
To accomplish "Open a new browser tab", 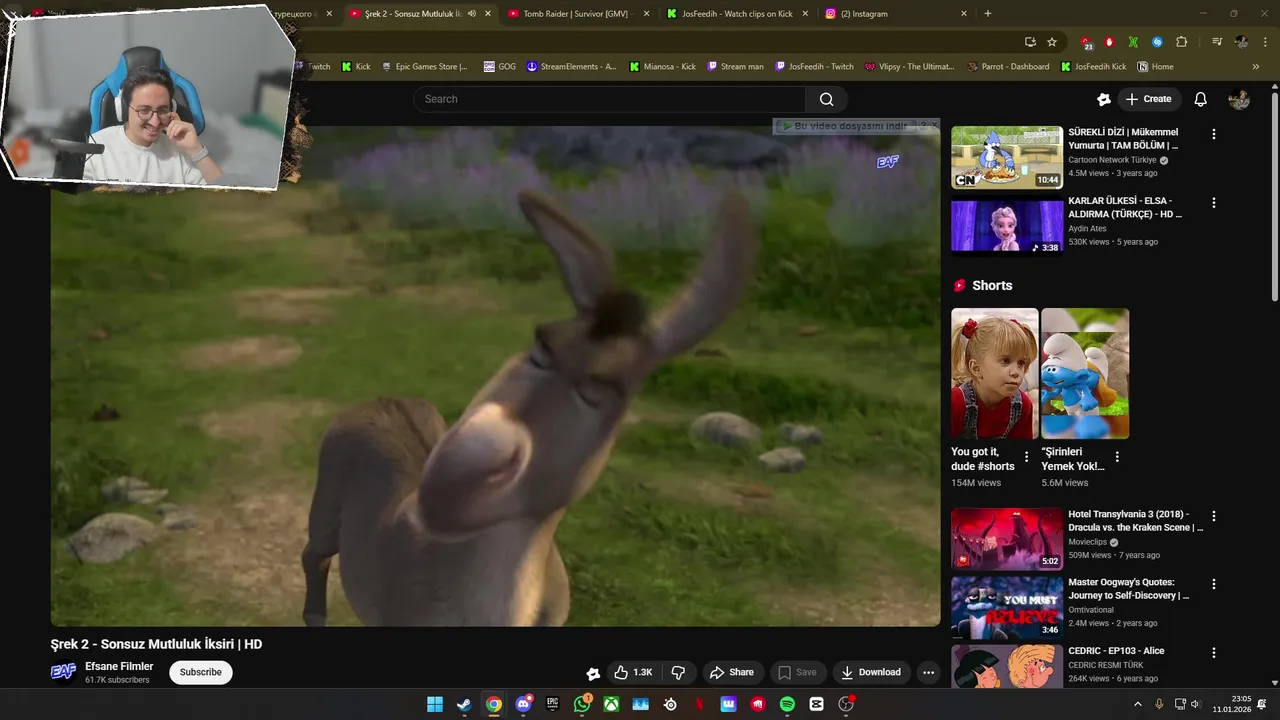I will pyautogui.click(x=988, y=14).
